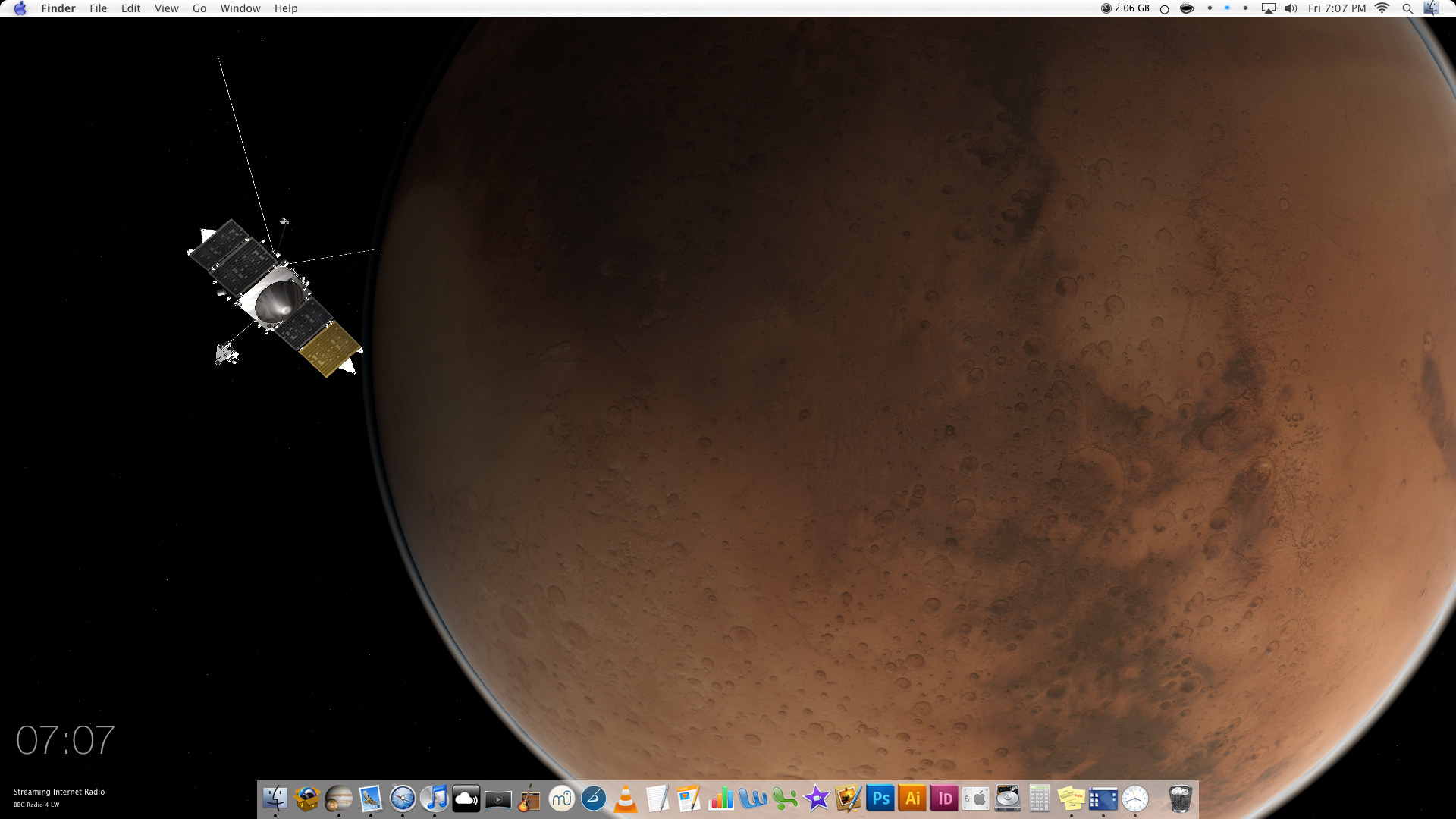Screen dimensions: 1456x819
Task: Open the Trash in the Dock
Action: click(1180, 799)
